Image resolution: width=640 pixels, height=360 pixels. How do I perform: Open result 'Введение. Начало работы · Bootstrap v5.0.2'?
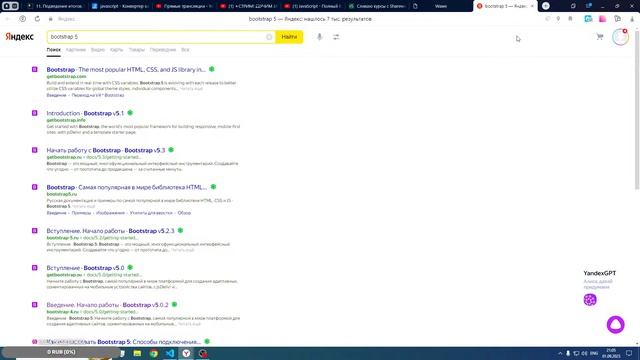click(x=107, y=305)
